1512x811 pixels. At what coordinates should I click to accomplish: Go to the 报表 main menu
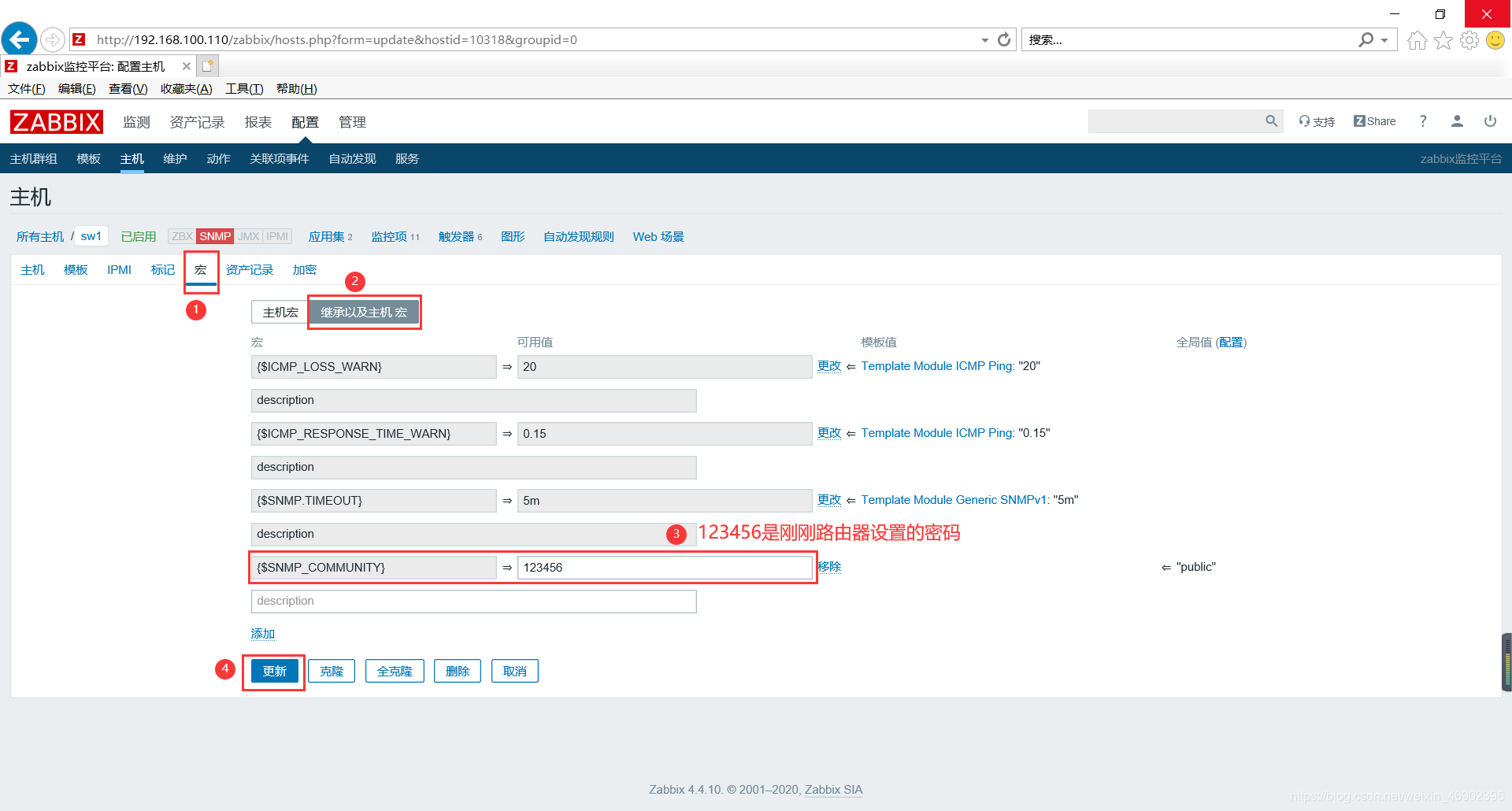pos(258,122)
